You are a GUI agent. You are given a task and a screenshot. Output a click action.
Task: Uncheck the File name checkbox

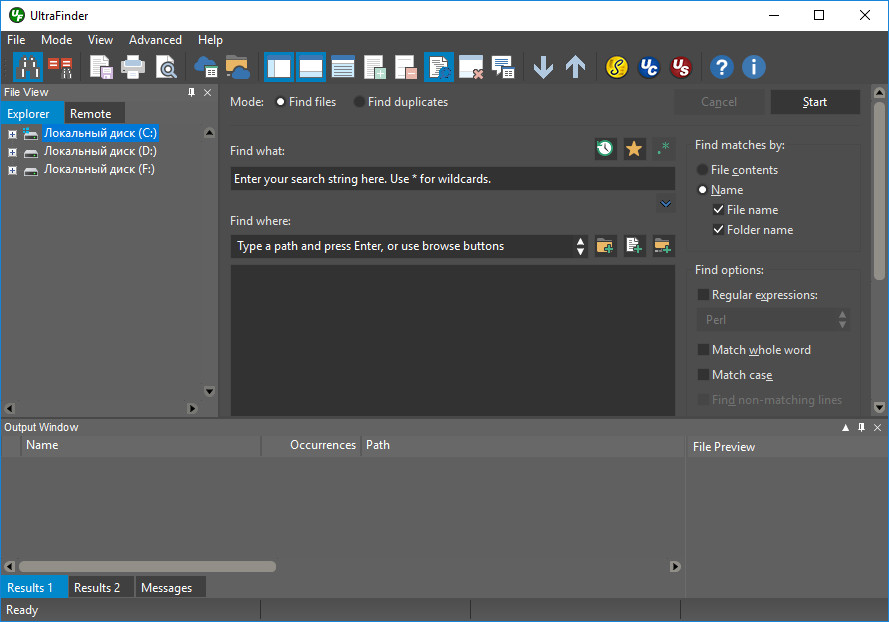click(x=718, y=209)
